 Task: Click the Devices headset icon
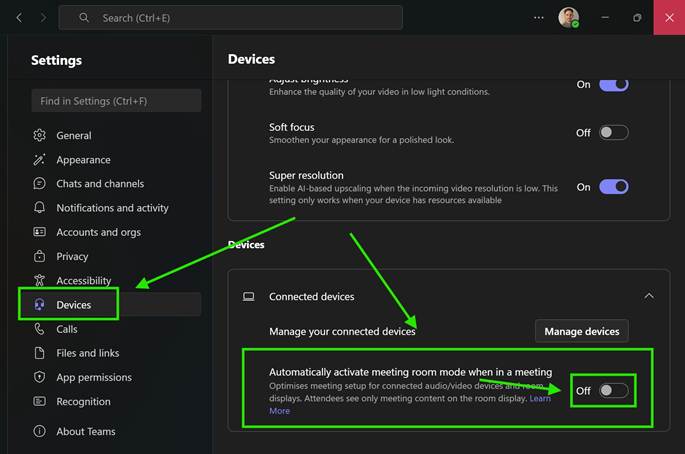(39, 305)
